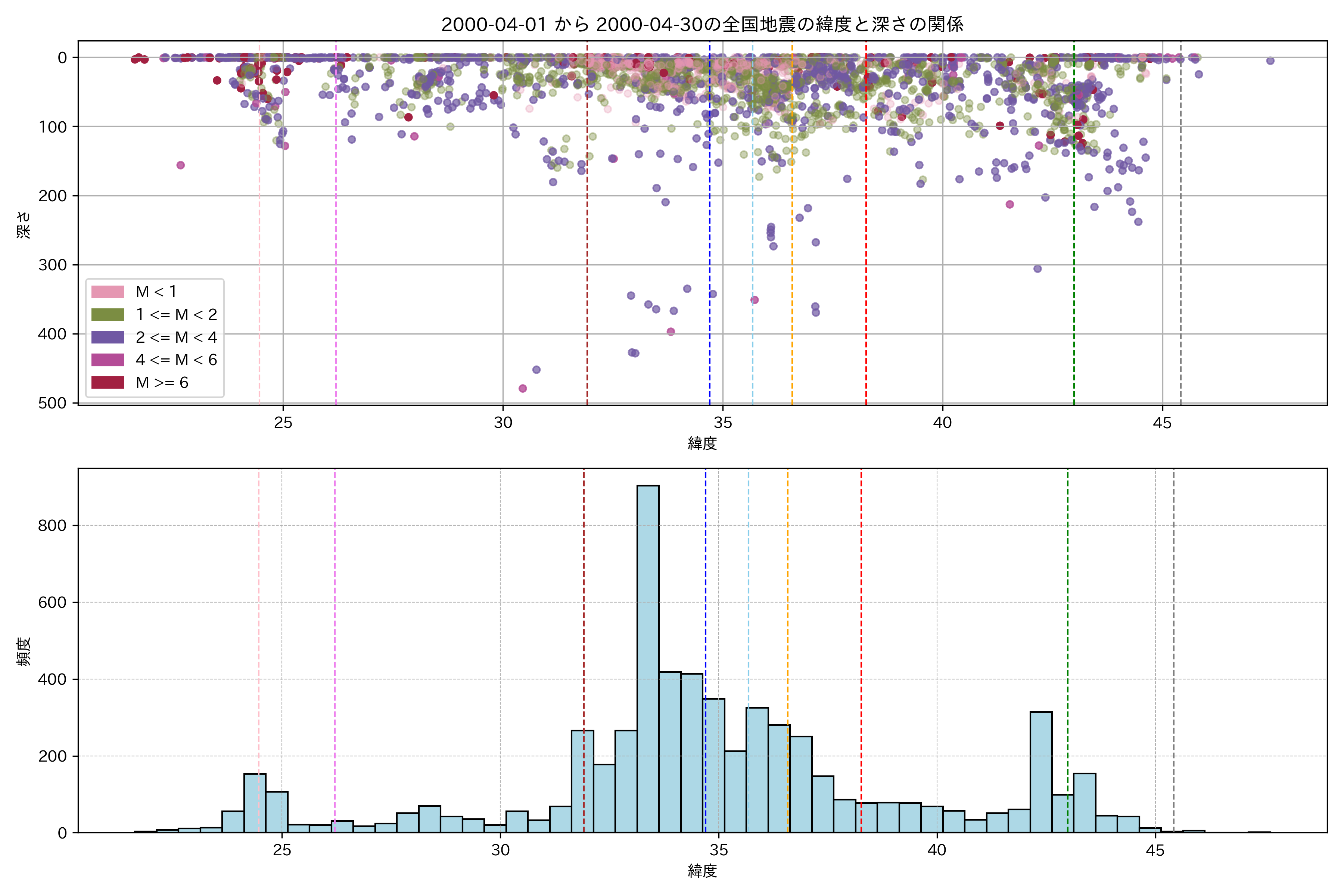Click the '頻度' y-axis label of the histogram
This screenshot has height=896, width=1344.
point(24,651)
